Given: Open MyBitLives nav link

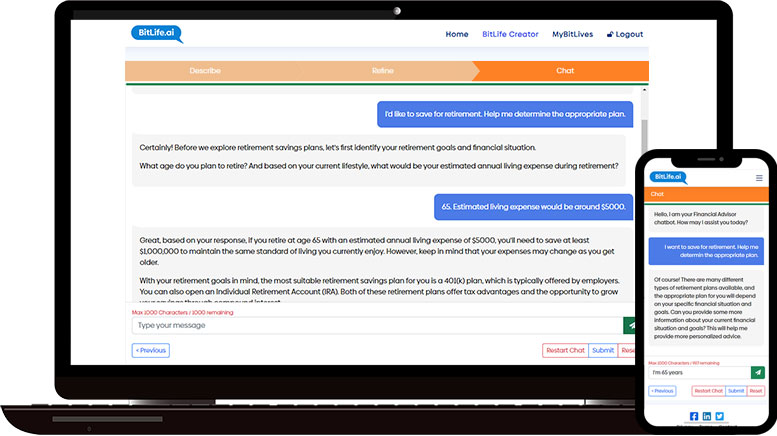Looking at the screenshot, I should [572, 34].
